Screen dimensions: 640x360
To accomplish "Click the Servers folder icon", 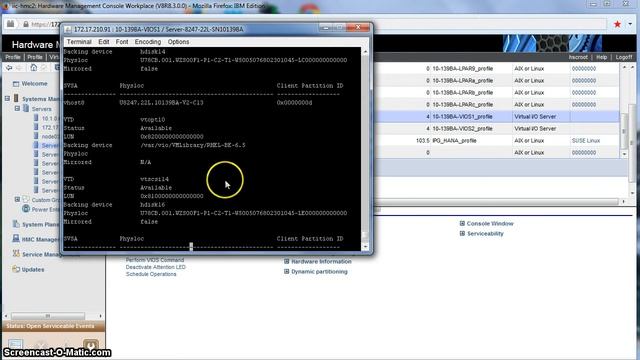I will click(x=26, y=109).
